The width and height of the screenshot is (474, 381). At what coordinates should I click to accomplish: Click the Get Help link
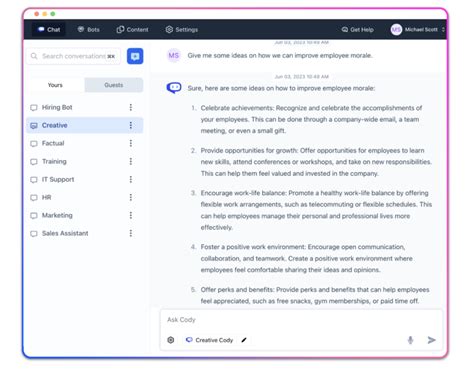[357, 30]
